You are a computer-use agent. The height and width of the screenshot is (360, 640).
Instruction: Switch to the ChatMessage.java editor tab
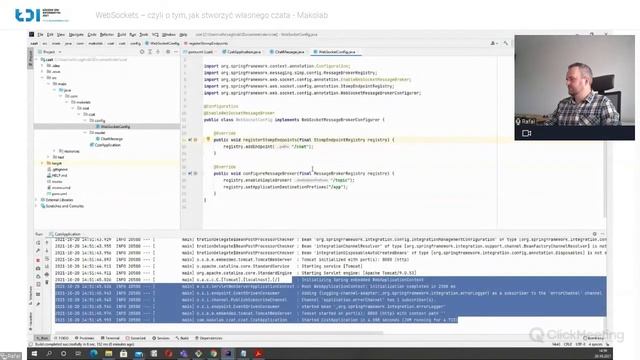[x=288, y=52]
